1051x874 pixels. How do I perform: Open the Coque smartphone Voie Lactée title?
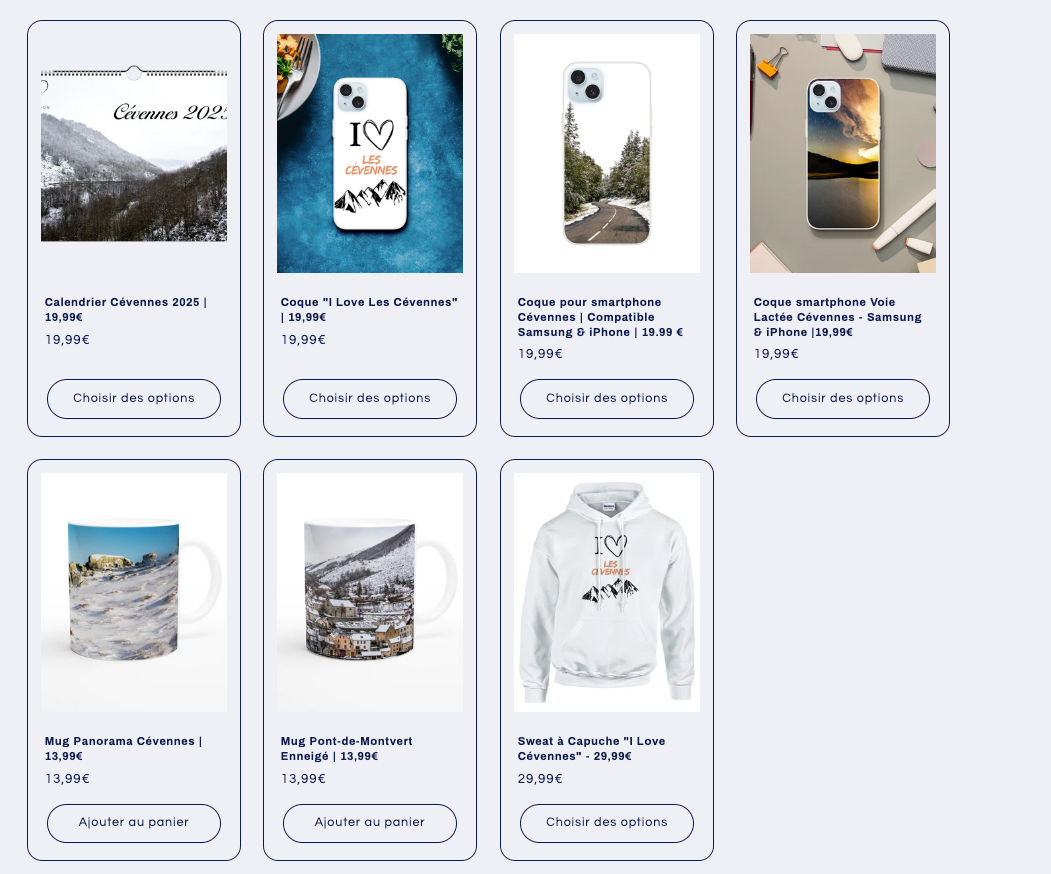(837, 317)
